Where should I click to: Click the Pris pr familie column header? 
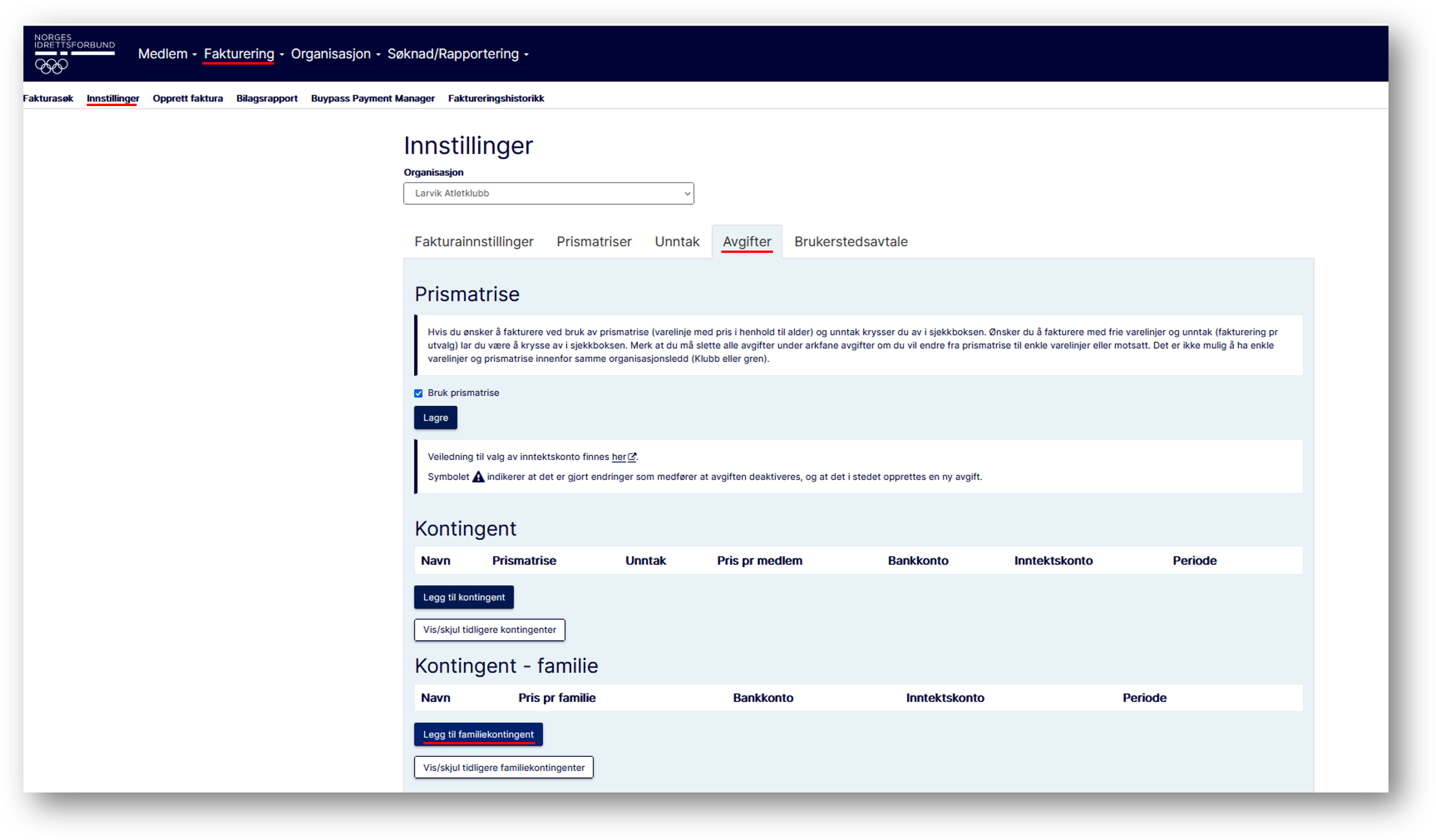557,698
